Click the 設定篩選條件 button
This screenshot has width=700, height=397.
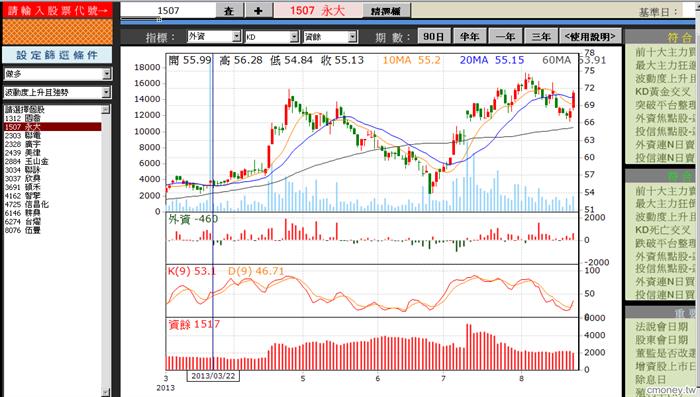point(57,55)
